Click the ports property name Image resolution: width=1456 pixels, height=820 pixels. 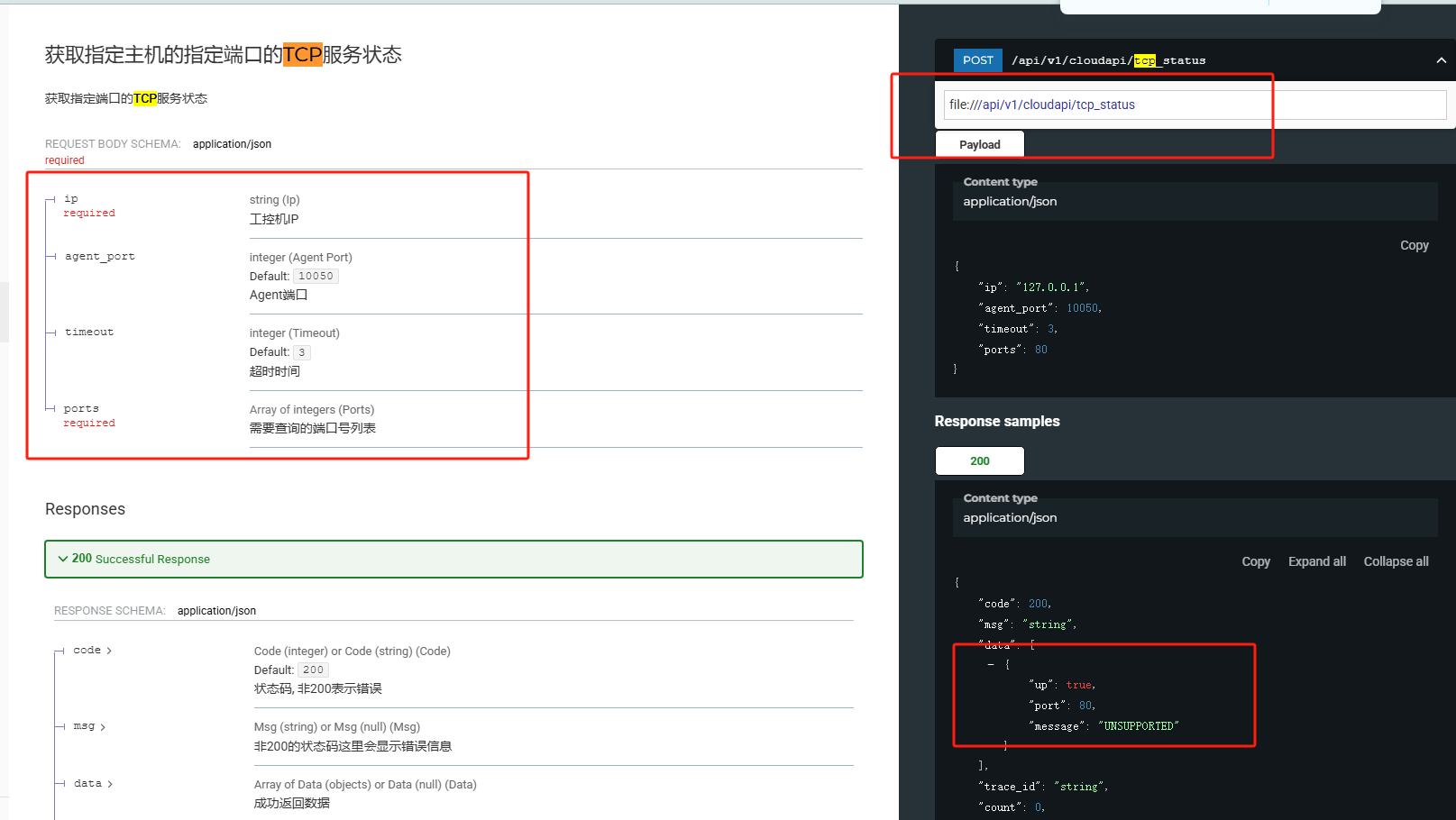(x=81, y=409)
